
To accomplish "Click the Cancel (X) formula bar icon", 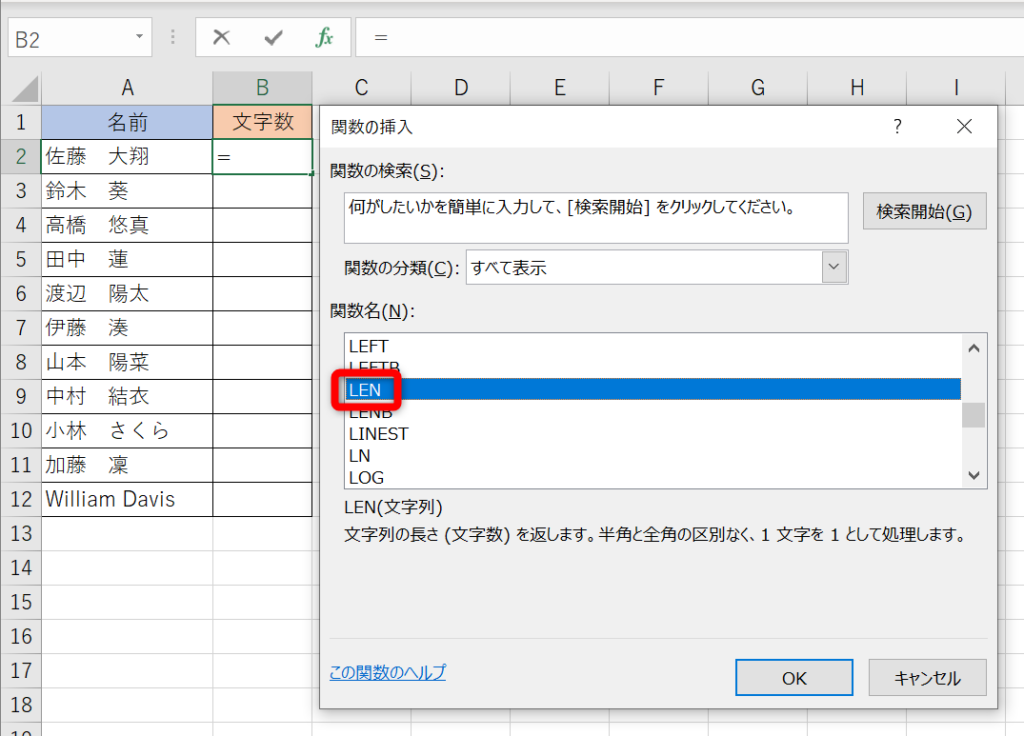I will (222, 38).
